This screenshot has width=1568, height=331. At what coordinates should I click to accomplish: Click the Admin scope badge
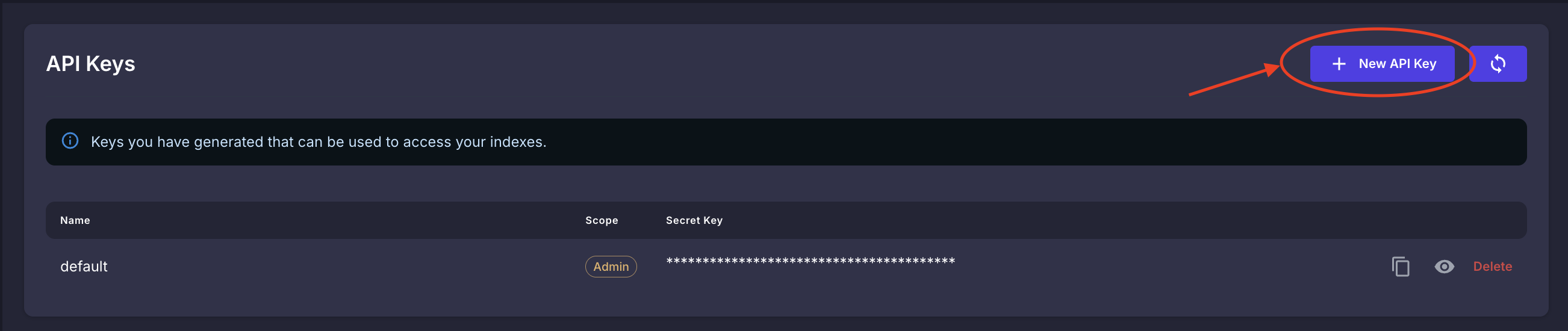(x=611, y=267)
